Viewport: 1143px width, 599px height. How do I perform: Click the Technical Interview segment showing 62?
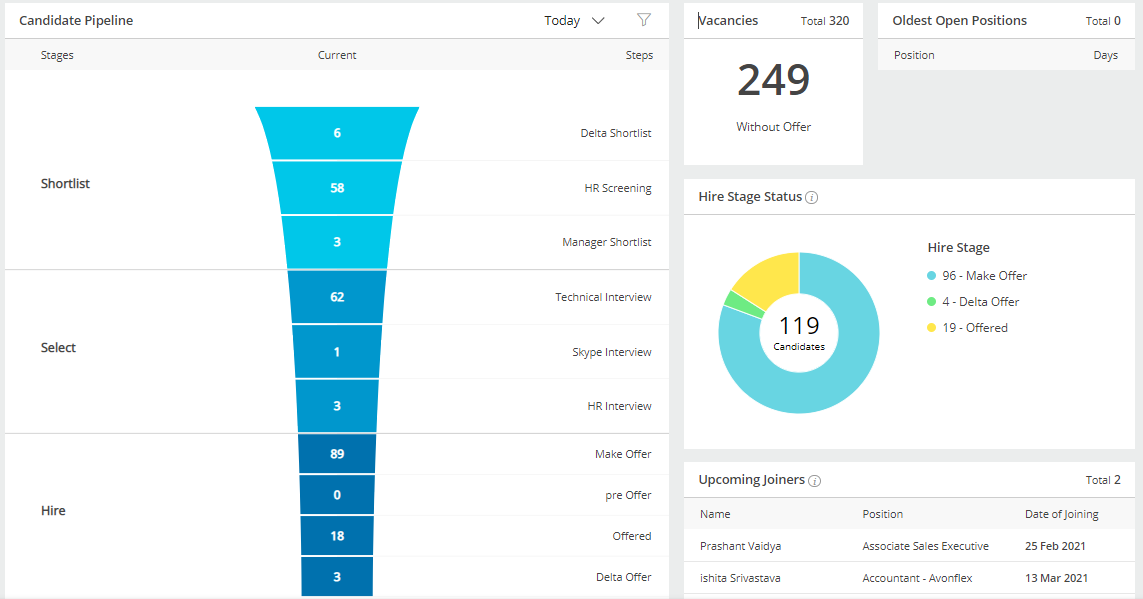(337, 297)
